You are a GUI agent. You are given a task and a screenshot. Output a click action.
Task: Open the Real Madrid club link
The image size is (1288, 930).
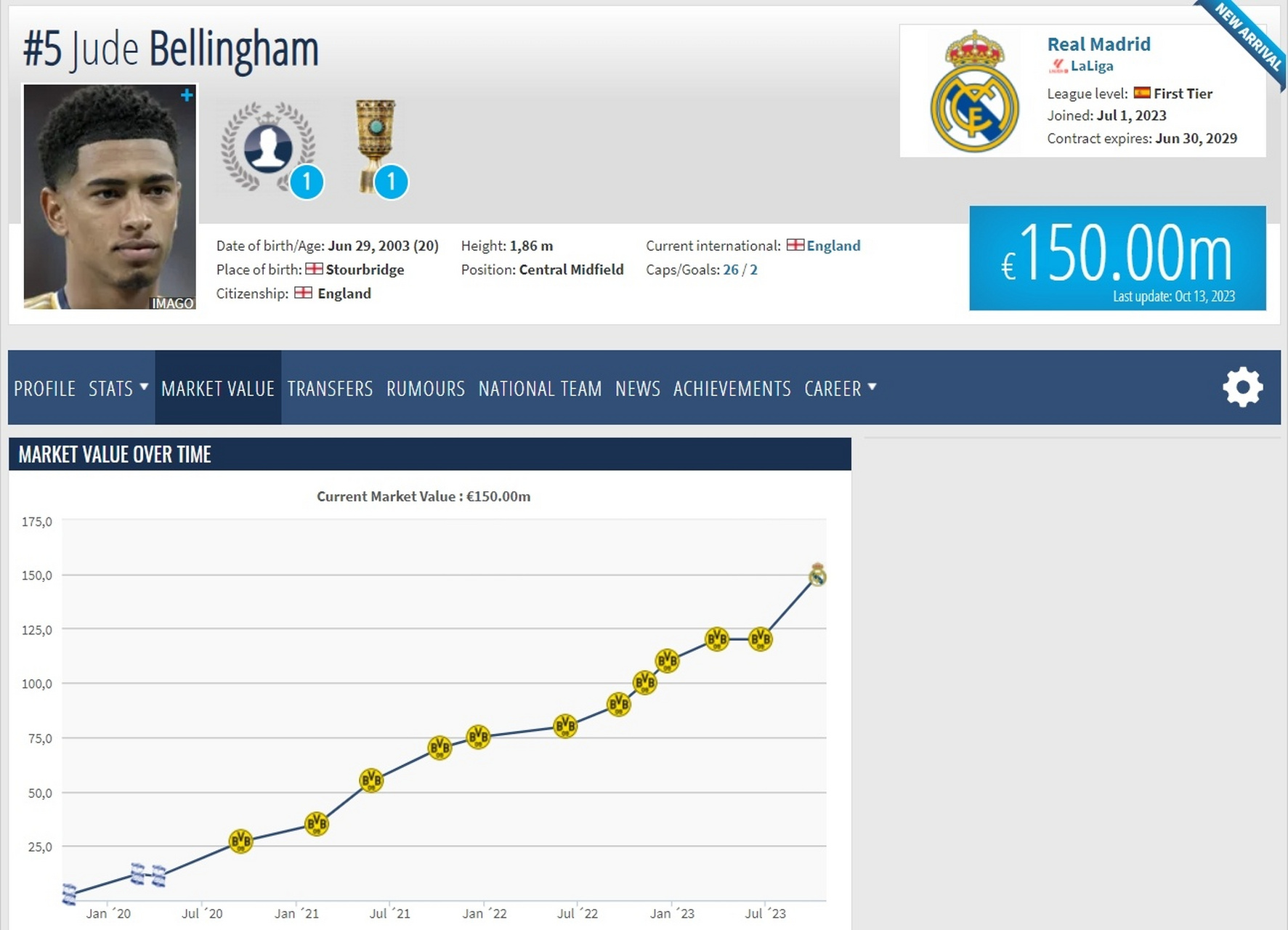pos(1098,44)
